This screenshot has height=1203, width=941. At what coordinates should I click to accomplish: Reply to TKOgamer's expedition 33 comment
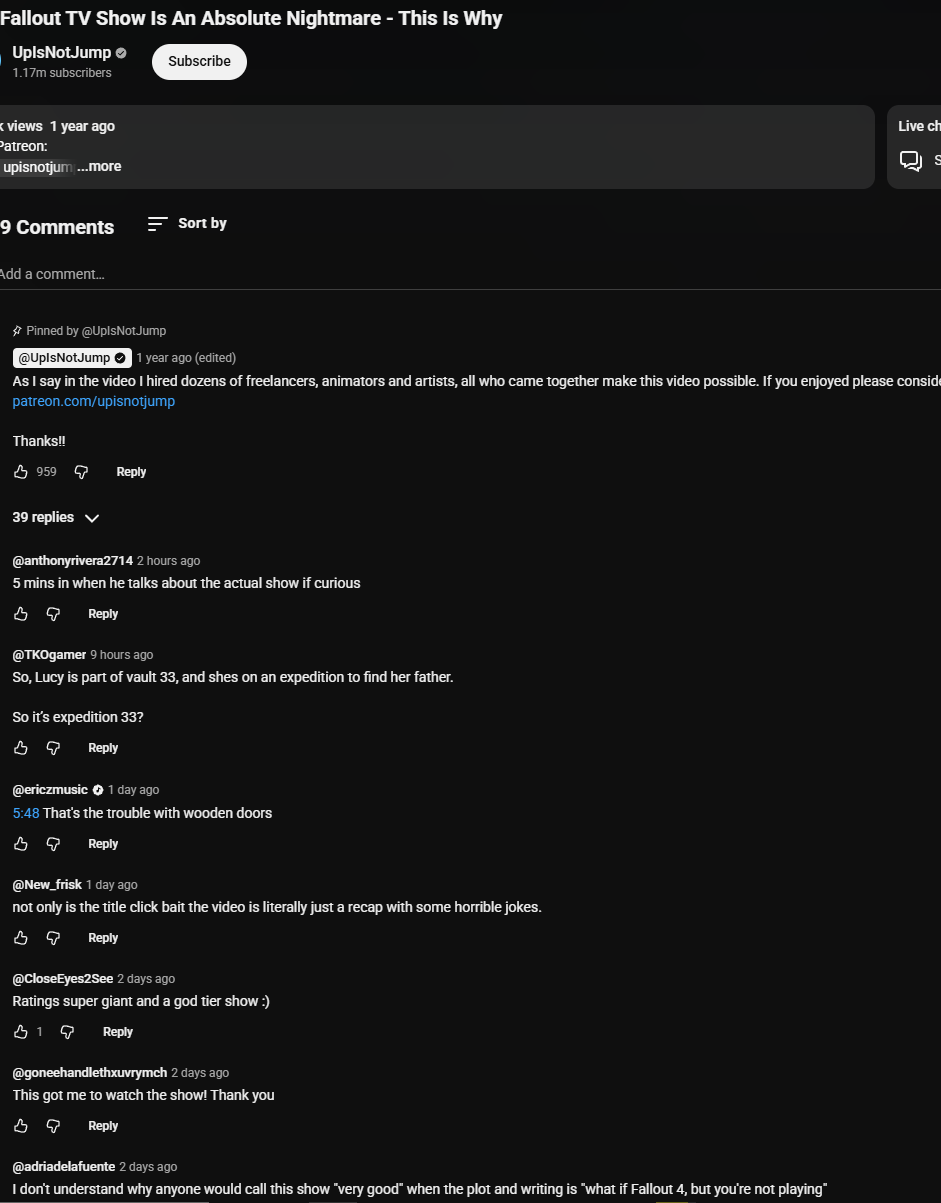point(103,748)
